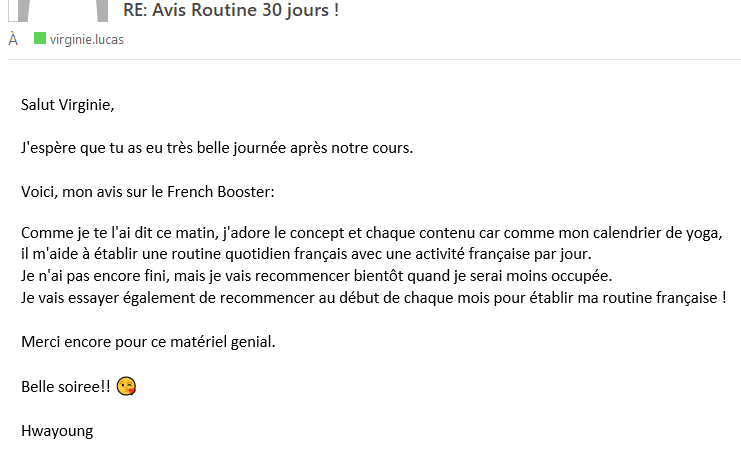
Task: Open the virginie.lucas recipient contact
Action: tap(86, 39)
